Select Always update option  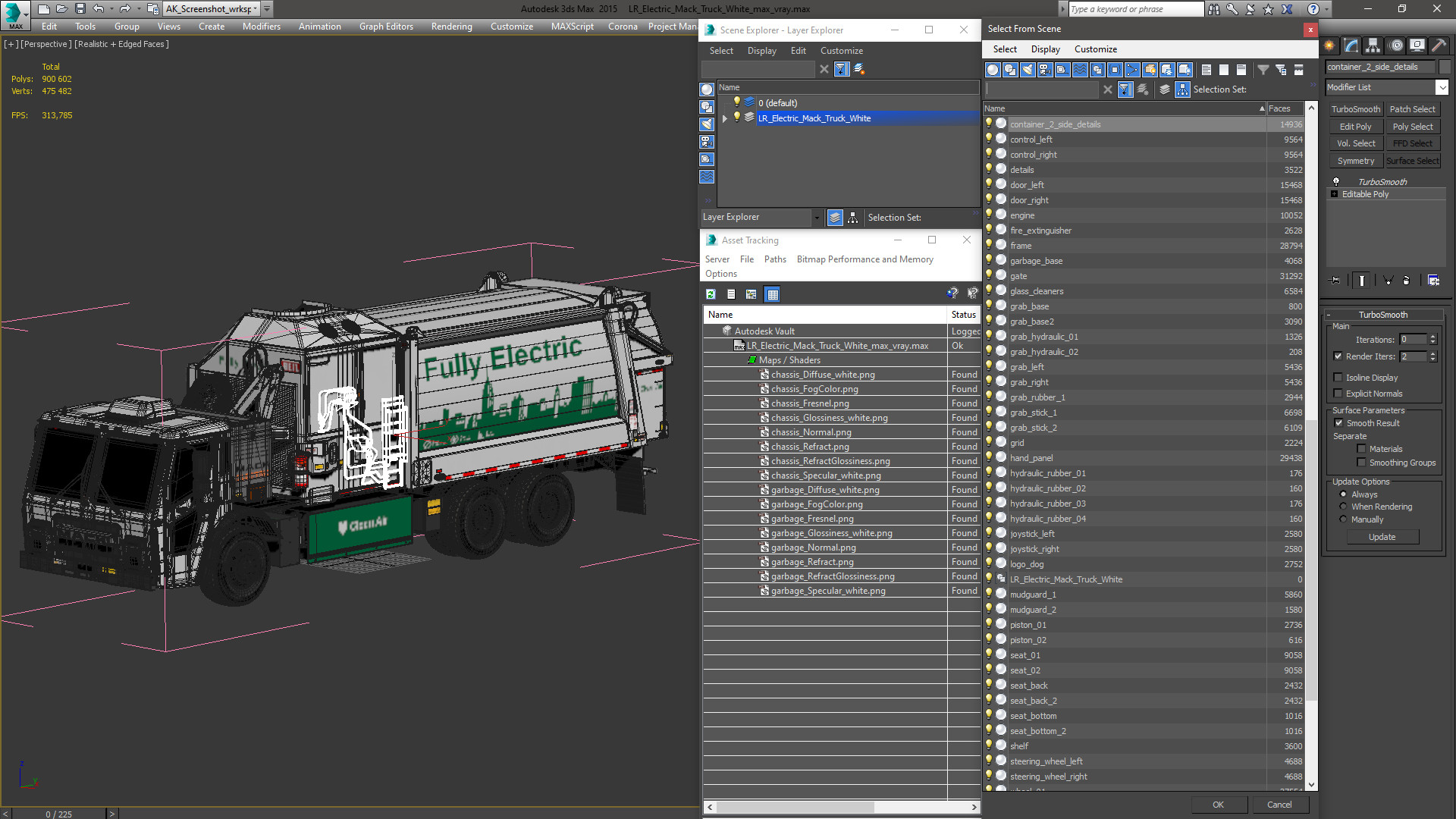point(1344,494)
